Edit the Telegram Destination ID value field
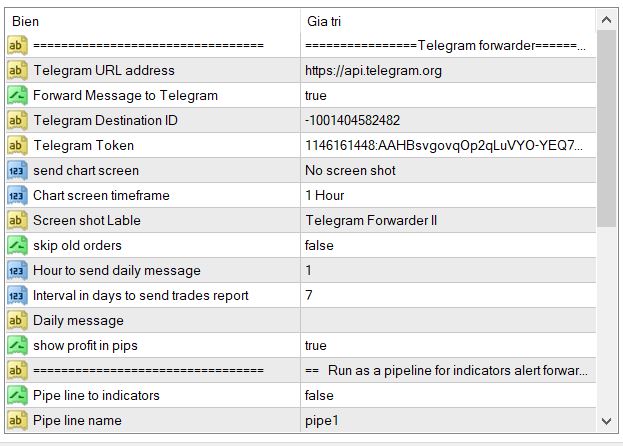Image resolution: width=623 pixels, height=446 pixels. tap(445, 121)
